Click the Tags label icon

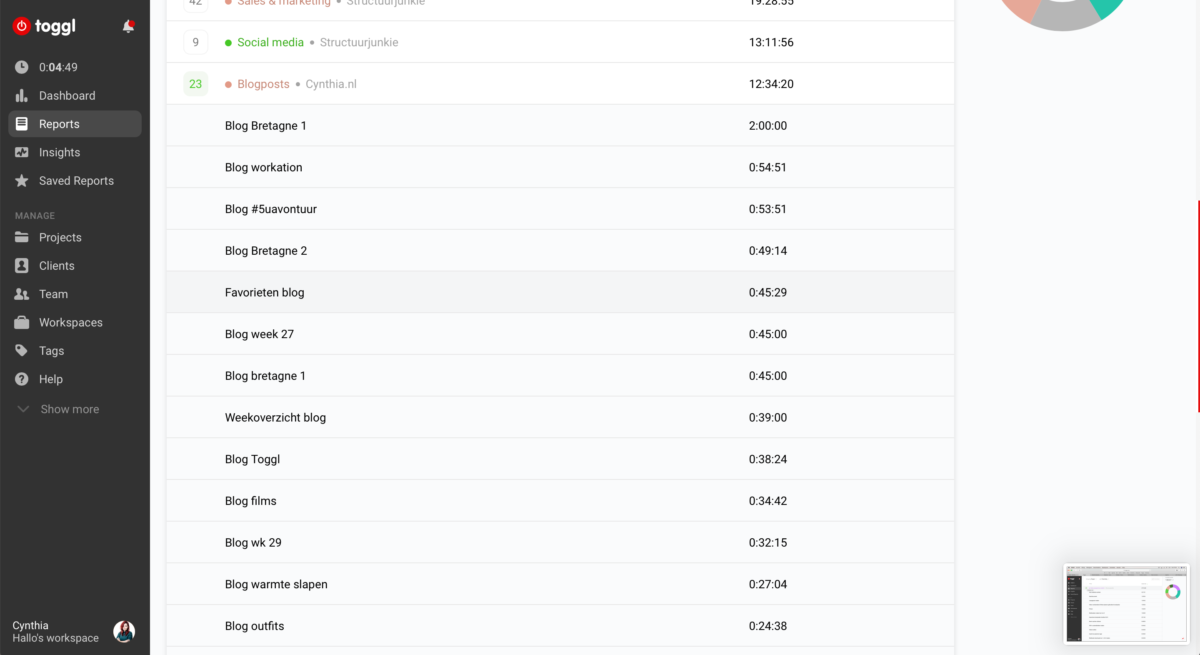pos(22,351)
